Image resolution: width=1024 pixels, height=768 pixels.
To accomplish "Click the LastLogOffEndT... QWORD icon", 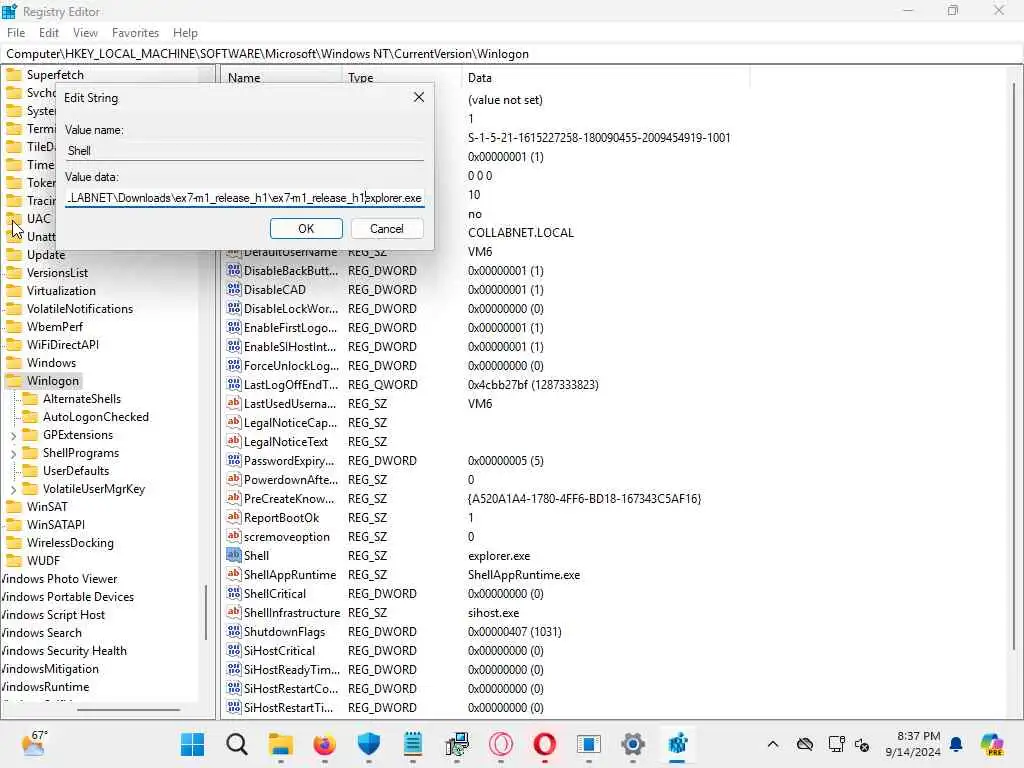I will tap(233, 385).
